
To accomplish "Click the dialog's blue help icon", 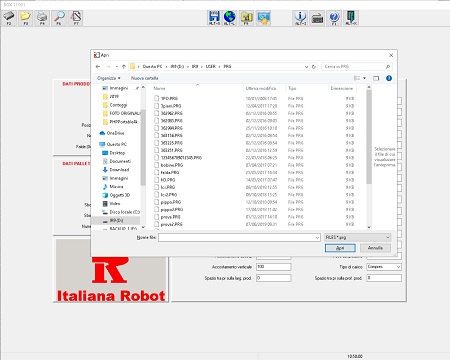I will pos(389,78).
